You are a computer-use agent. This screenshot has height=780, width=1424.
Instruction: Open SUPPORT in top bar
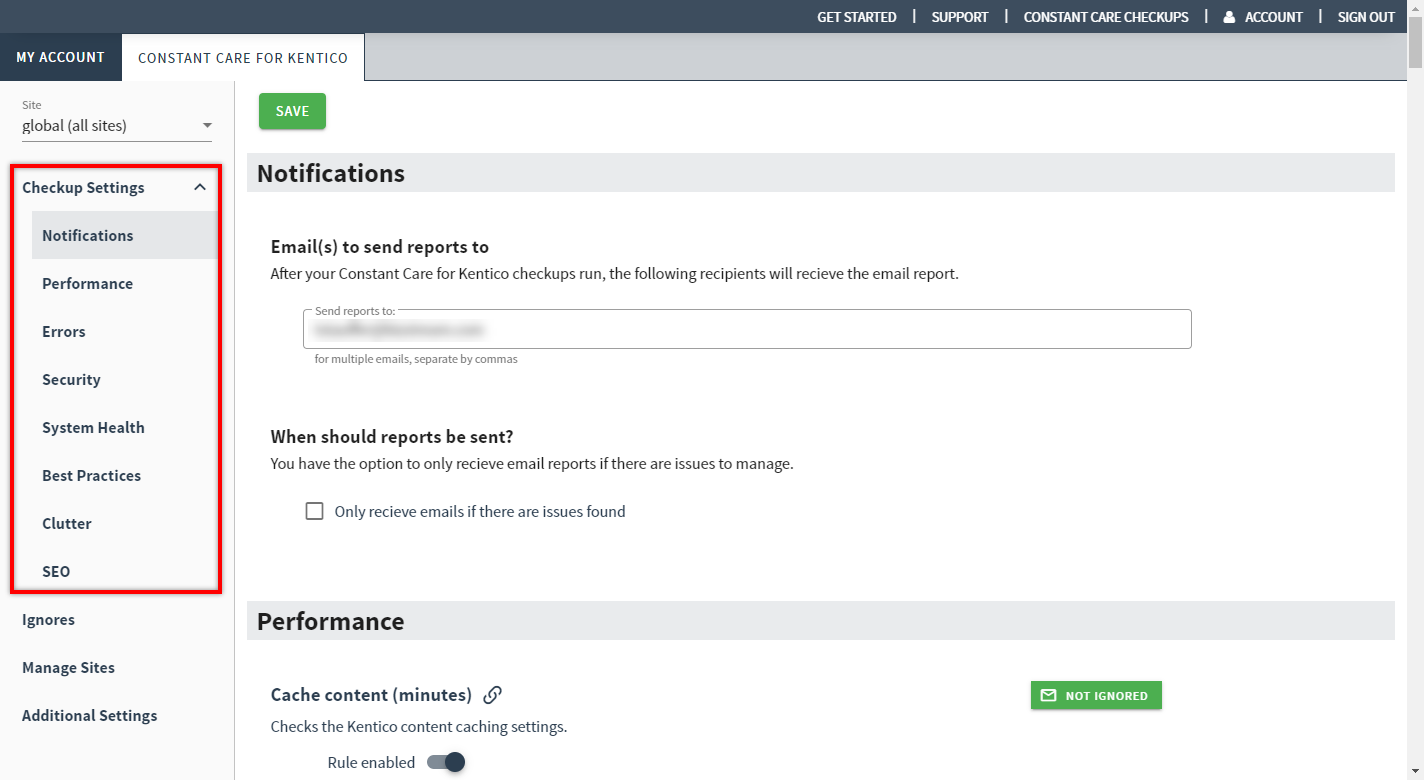click(x=960, y=17)
